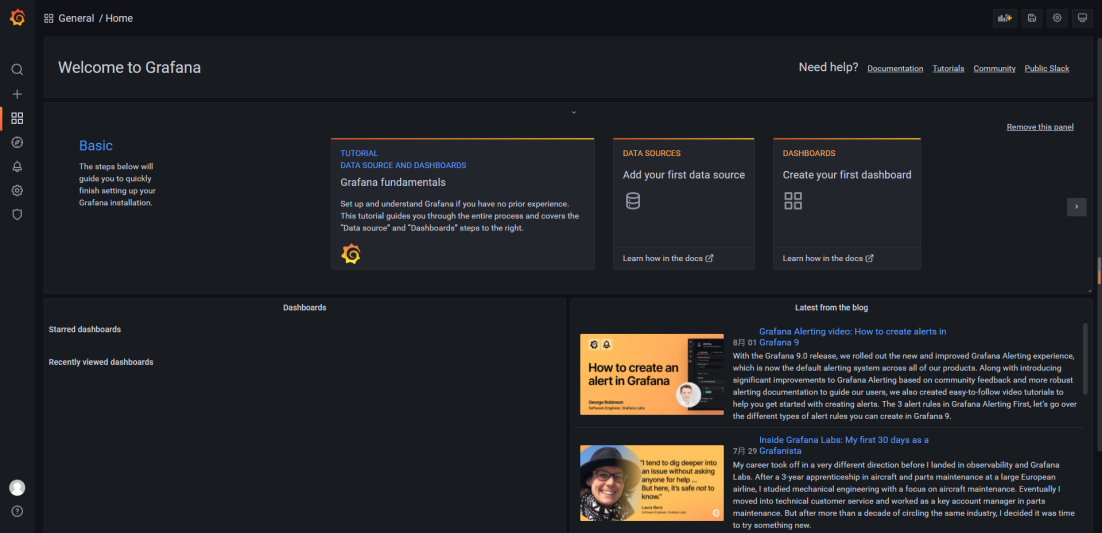Click the dashboards grid icon beside General

(x=48, y=18)
